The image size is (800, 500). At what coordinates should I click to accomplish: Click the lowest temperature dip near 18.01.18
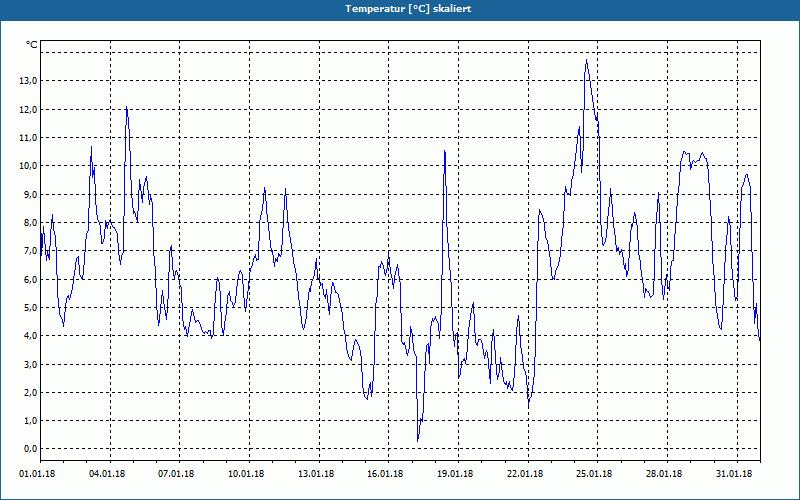tap(418, 440)
